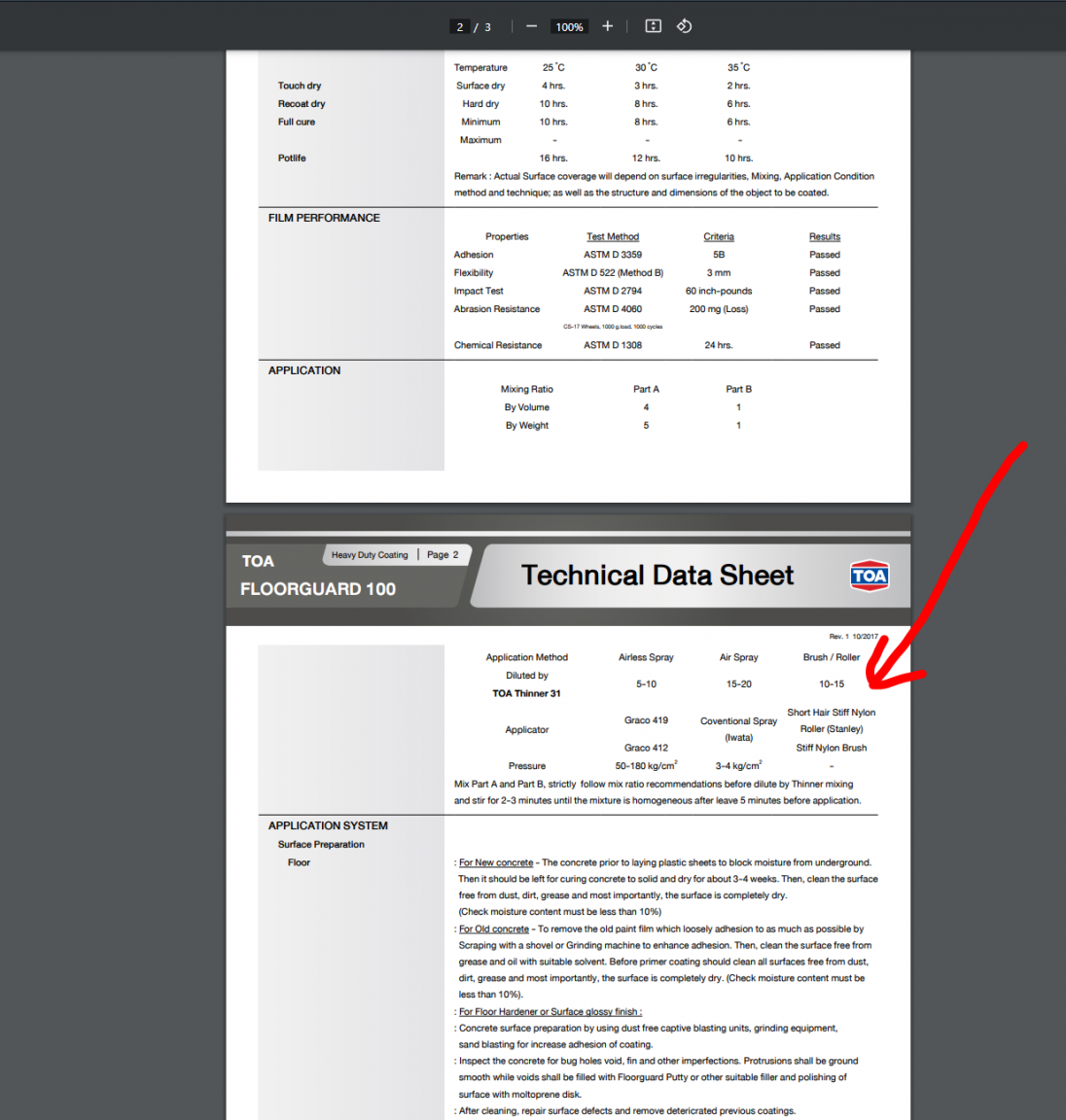Click the For Old concrete underlined text
1066x1120 pixels.
pyautogui.click(x=494, y=929)
